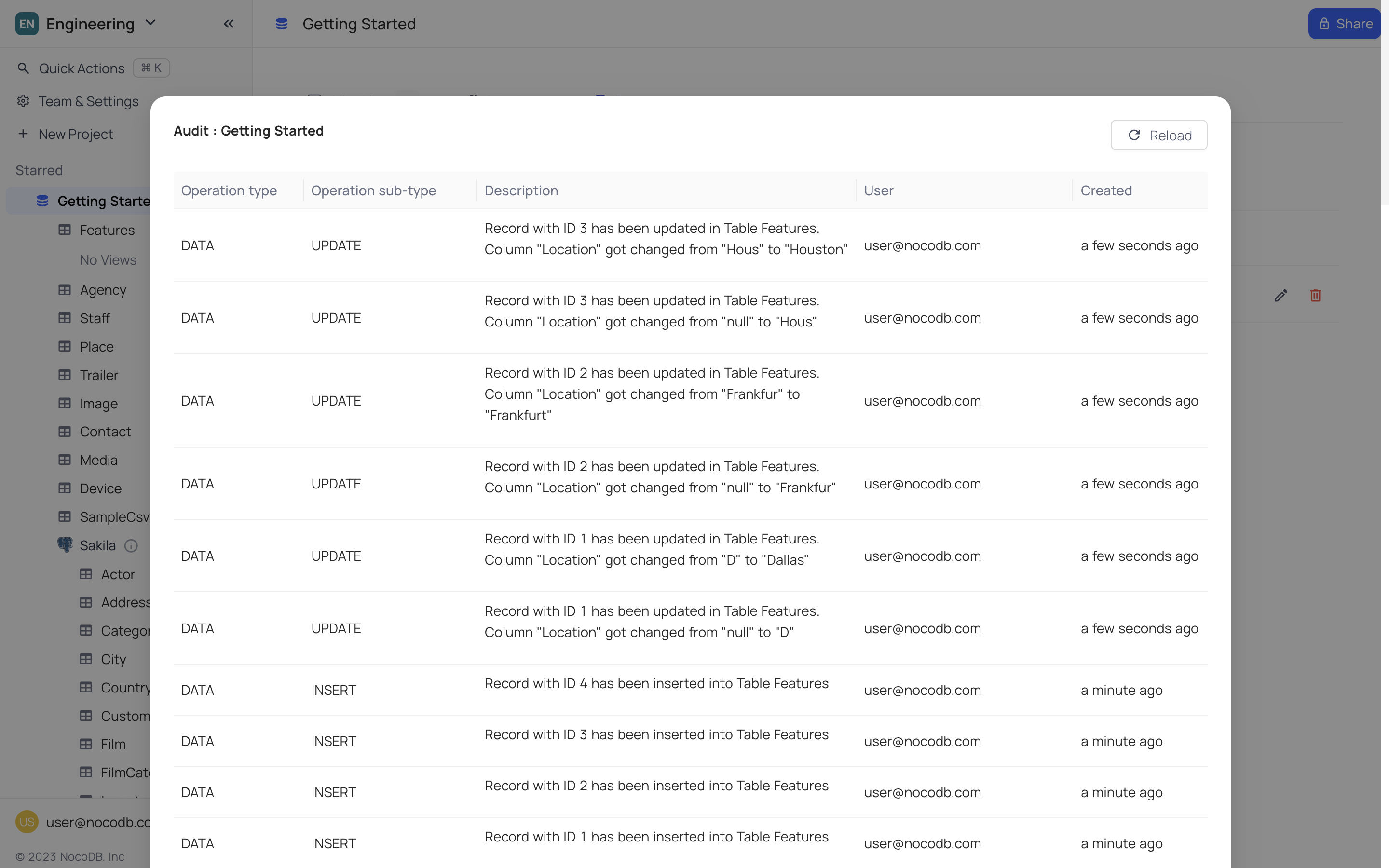Open the Agency table in sidebar
Screen dimensions: 1389x868
coord(103,289)
